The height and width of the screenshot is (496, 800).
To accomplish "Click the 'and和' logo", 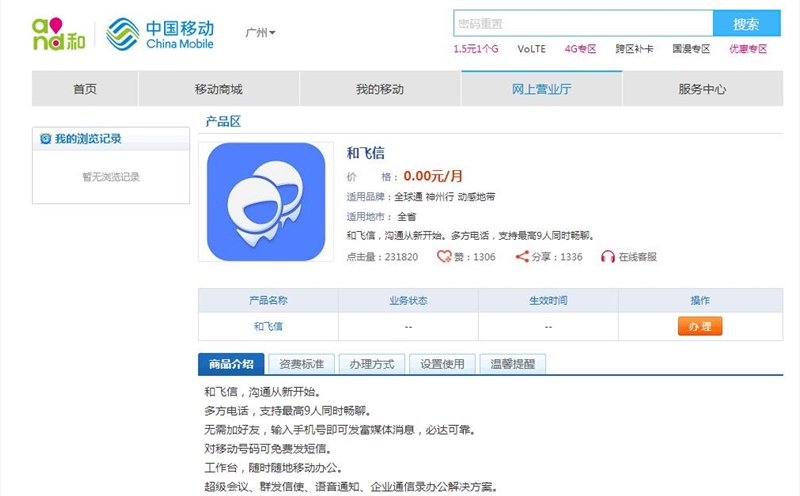I will (x=59, y=34).
